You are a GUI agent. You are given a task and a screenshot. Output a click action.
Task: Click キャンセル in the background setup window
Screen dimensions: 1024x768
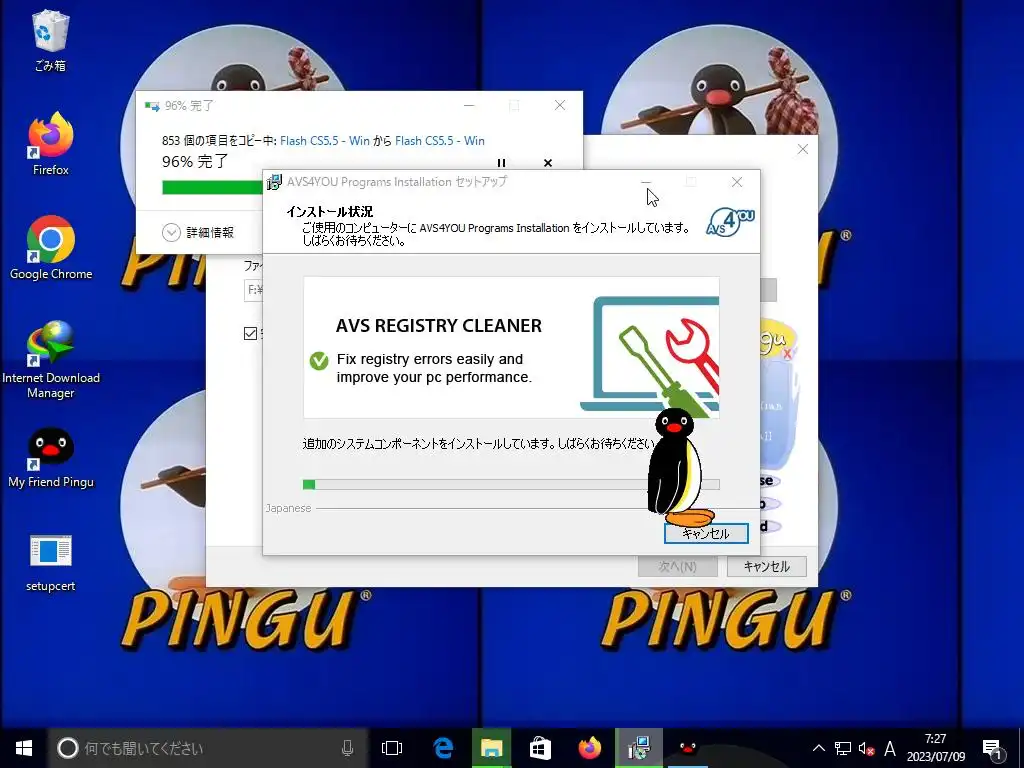tap(767, 566)
